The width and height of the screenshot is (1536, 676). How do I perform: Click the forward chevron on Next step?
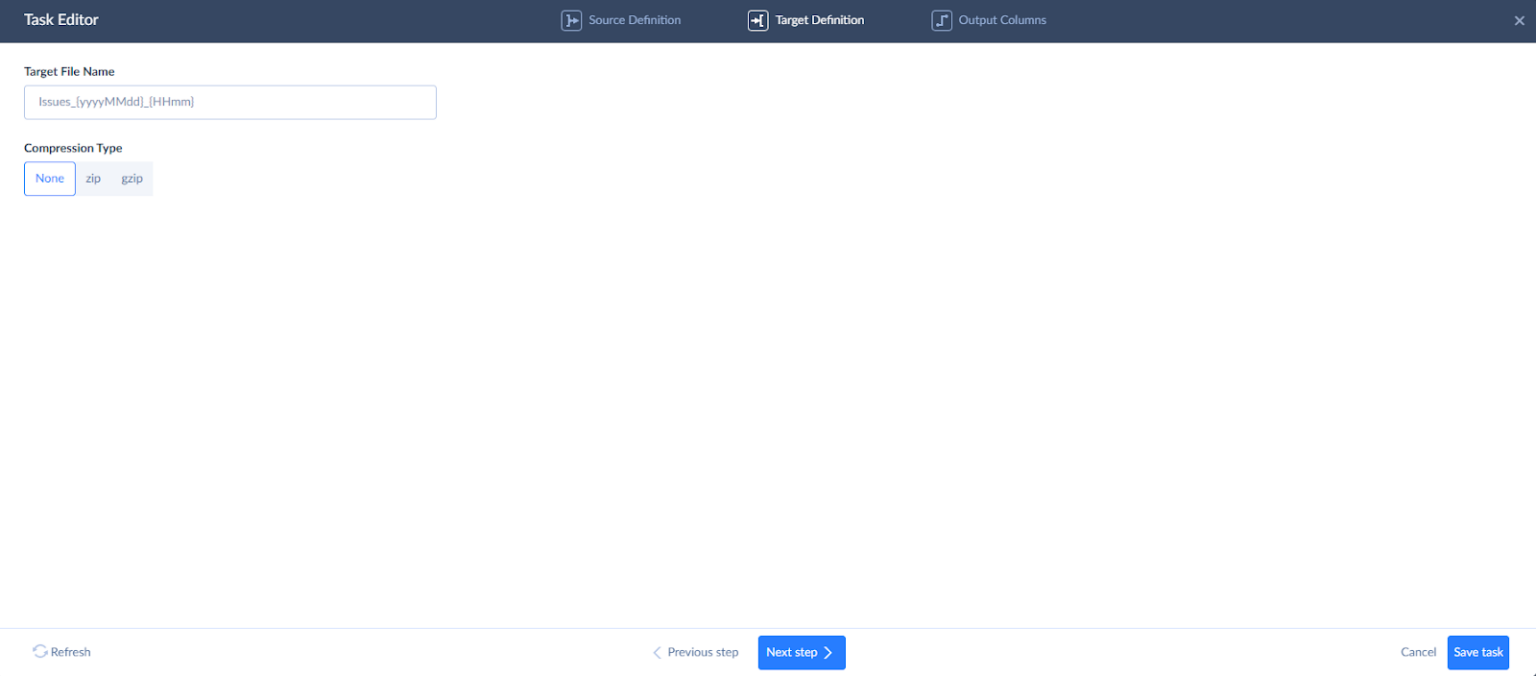pyautogui.click(x=827, y=652)
